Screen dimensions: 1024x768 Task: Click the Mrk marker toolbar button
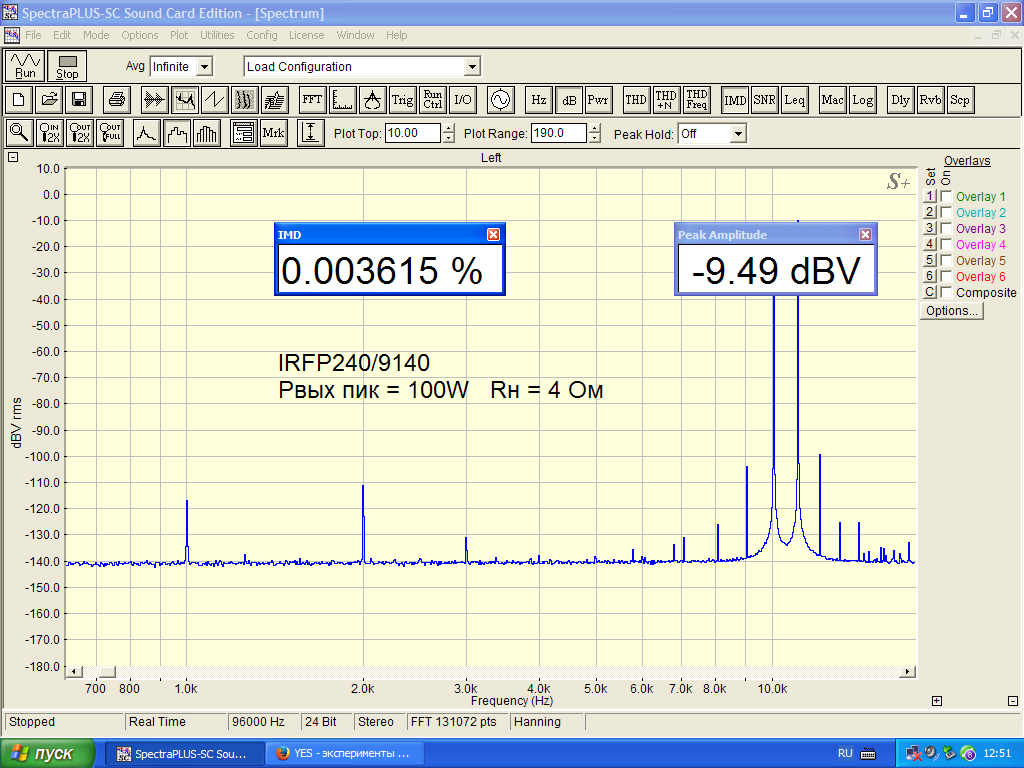[273, 133]
